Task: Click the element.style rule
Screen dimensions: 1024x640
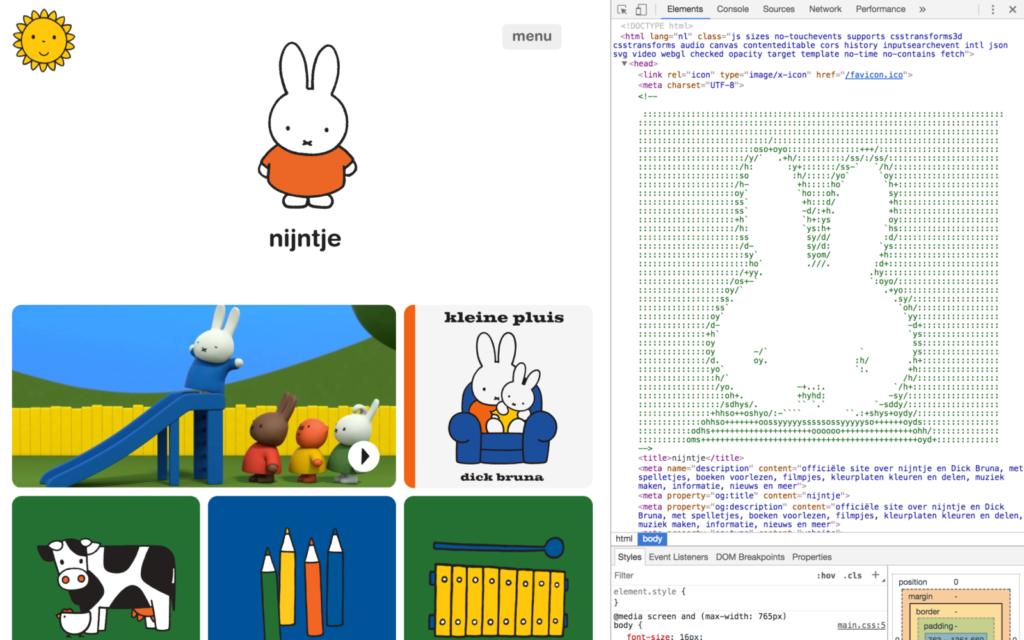Action: [x=650, y=592]
